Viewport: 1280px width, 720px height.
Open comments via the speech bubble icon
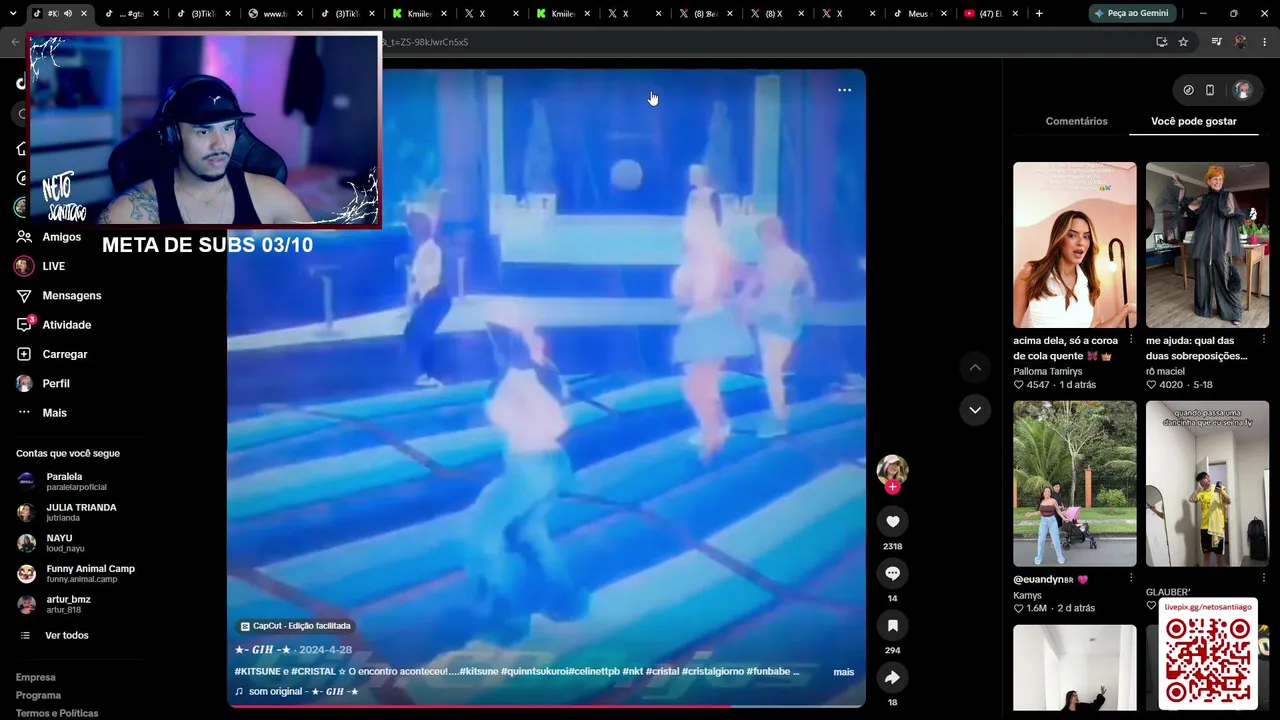pyautogui.click(x=892, y=573)
